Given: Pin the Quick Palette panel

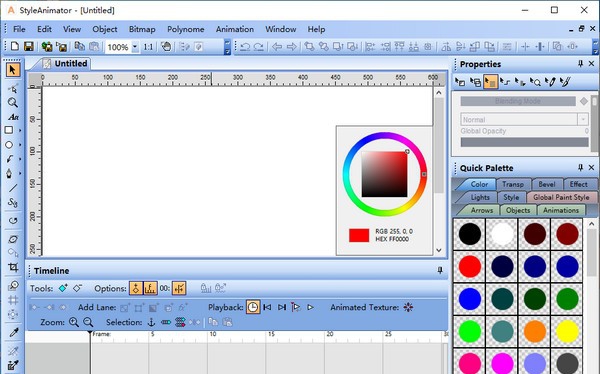Looking at the screenshot, I should click(x=580, y=168).
